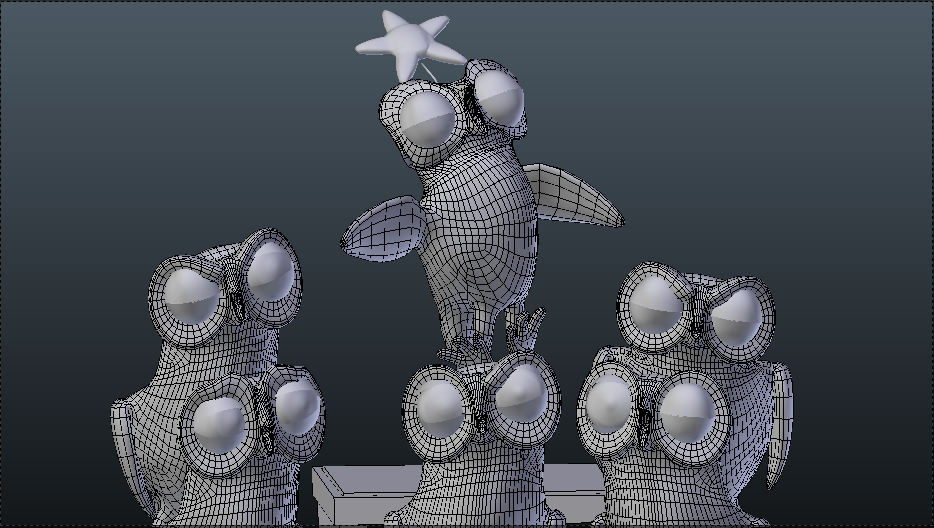This screenshot has height=528, width=934.
Task: Click the bottom center owl's right eye
Action: tap(520, 395)
